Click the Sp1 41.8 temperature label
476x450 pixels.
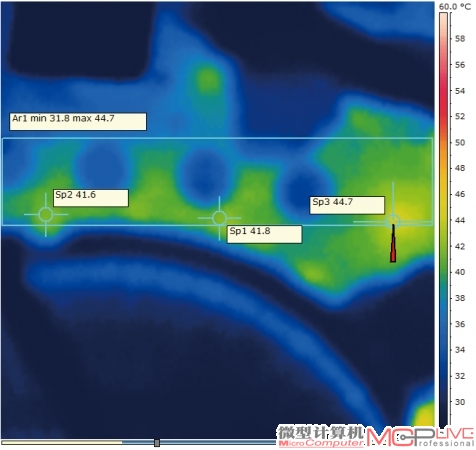[x=265, y=234]
